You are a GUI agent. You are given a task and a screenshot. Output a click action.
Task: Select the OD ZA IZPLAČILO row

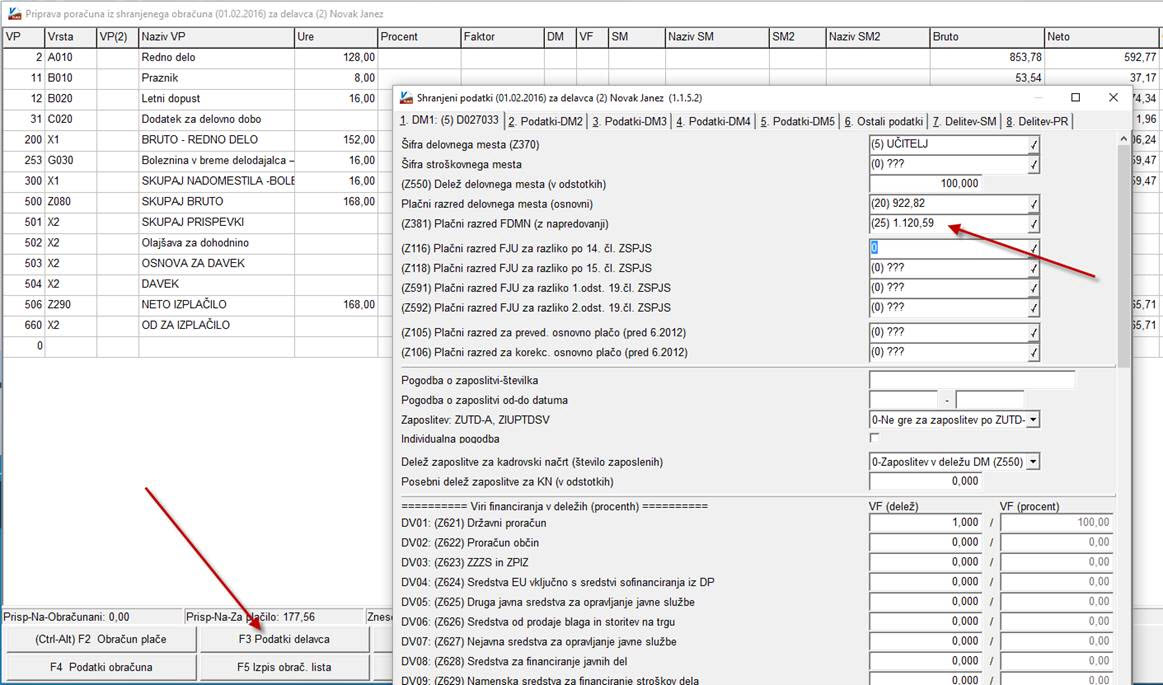click(x=197, y=325)
